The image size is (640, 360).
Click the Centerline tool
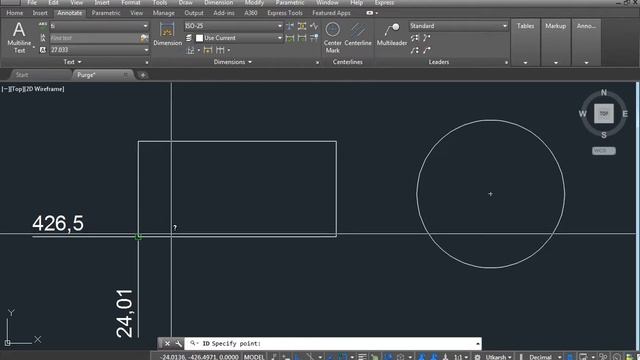coord(358,34)
